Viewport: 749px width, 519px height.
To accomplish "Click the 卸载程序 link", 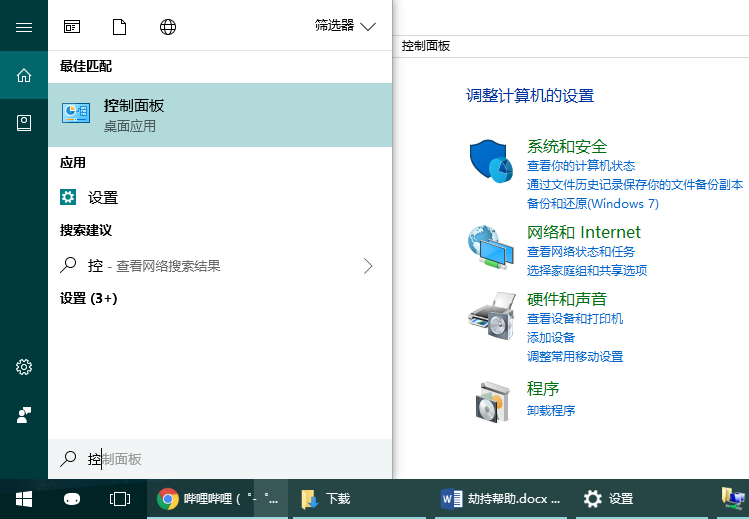I will (551, 411).
